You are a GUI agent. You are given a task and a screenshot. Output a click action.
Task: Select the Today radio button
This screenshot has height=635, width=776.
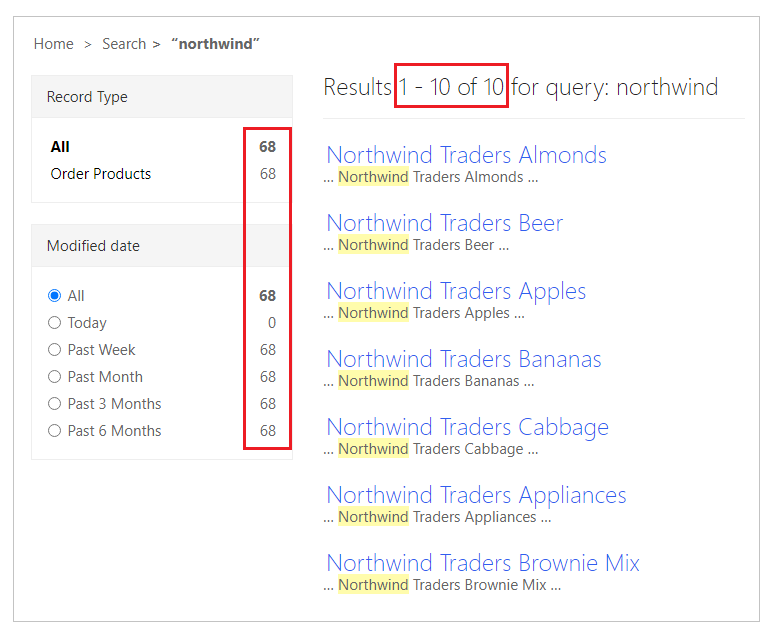[x=54, y=323]
